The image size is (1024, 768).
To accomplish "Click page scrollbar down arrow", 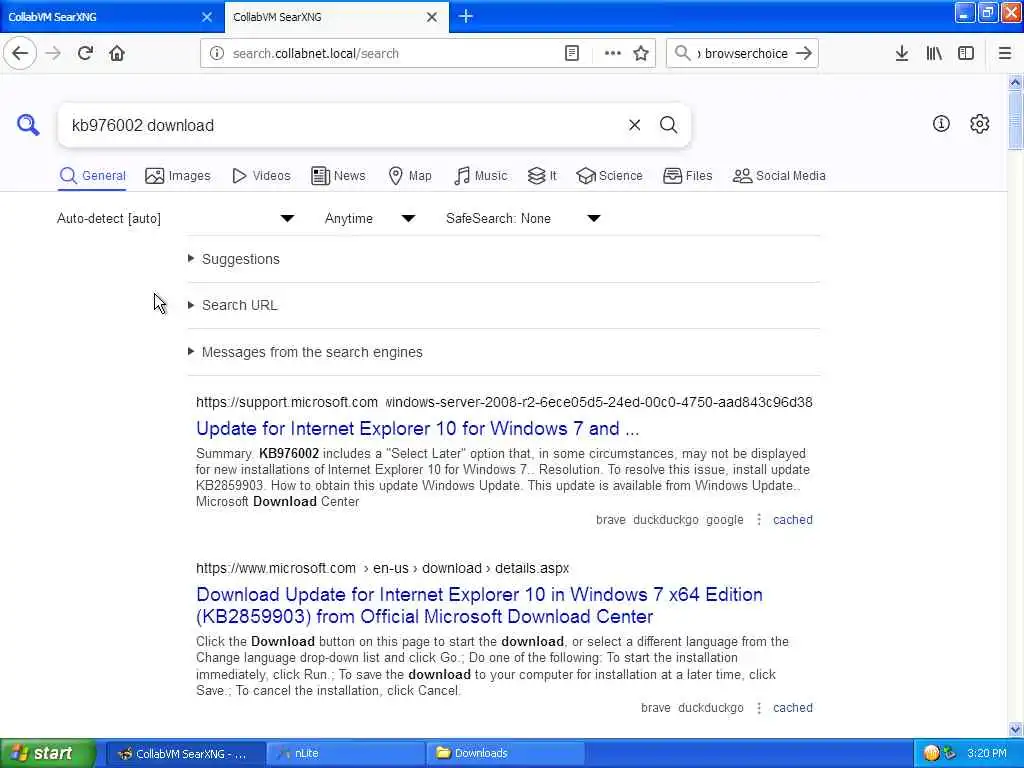I will (1015, 729).
